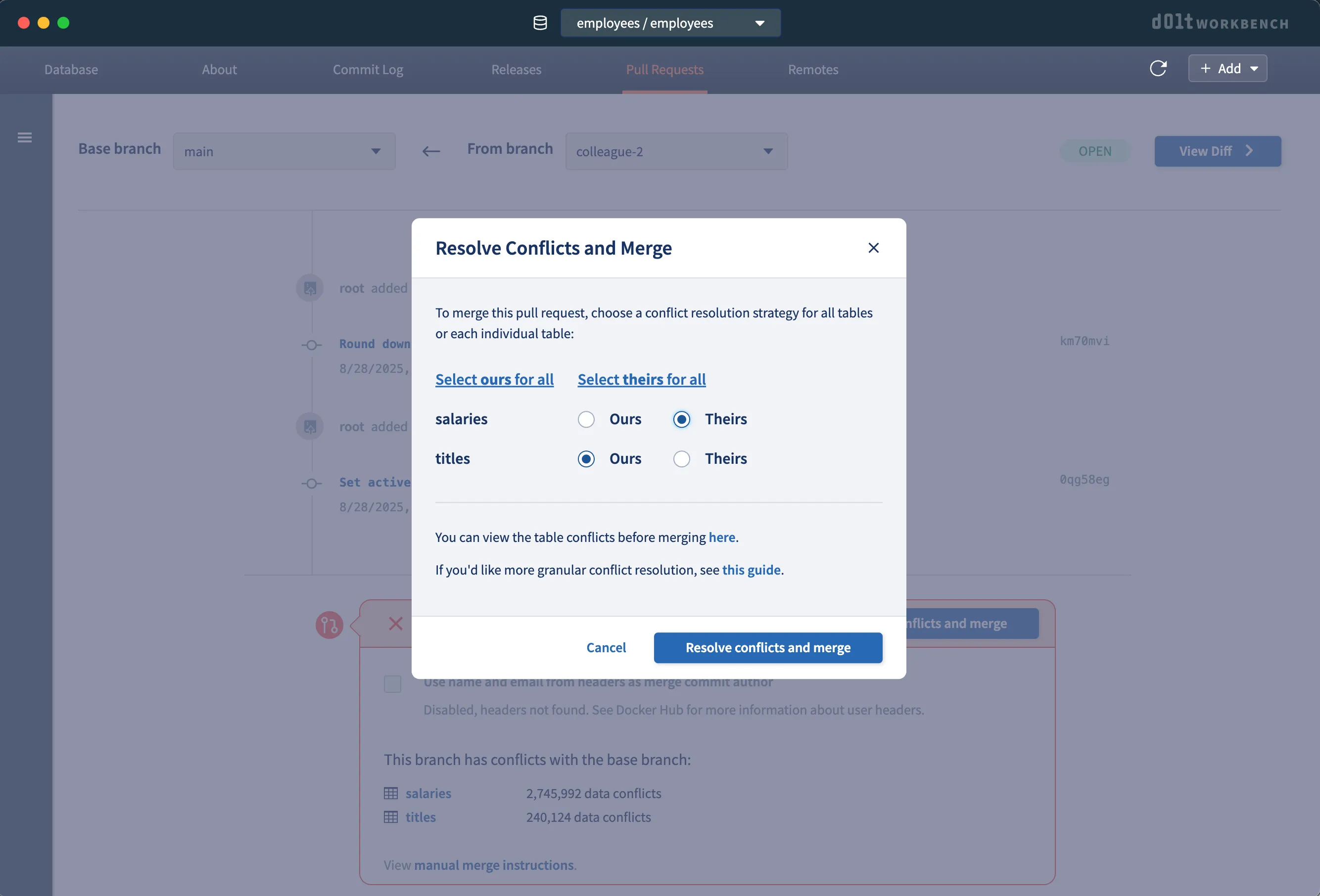This screenshot has width=1320, height=896.
Task: Click the refresh icon next to Add
Action: (1158, 69)
